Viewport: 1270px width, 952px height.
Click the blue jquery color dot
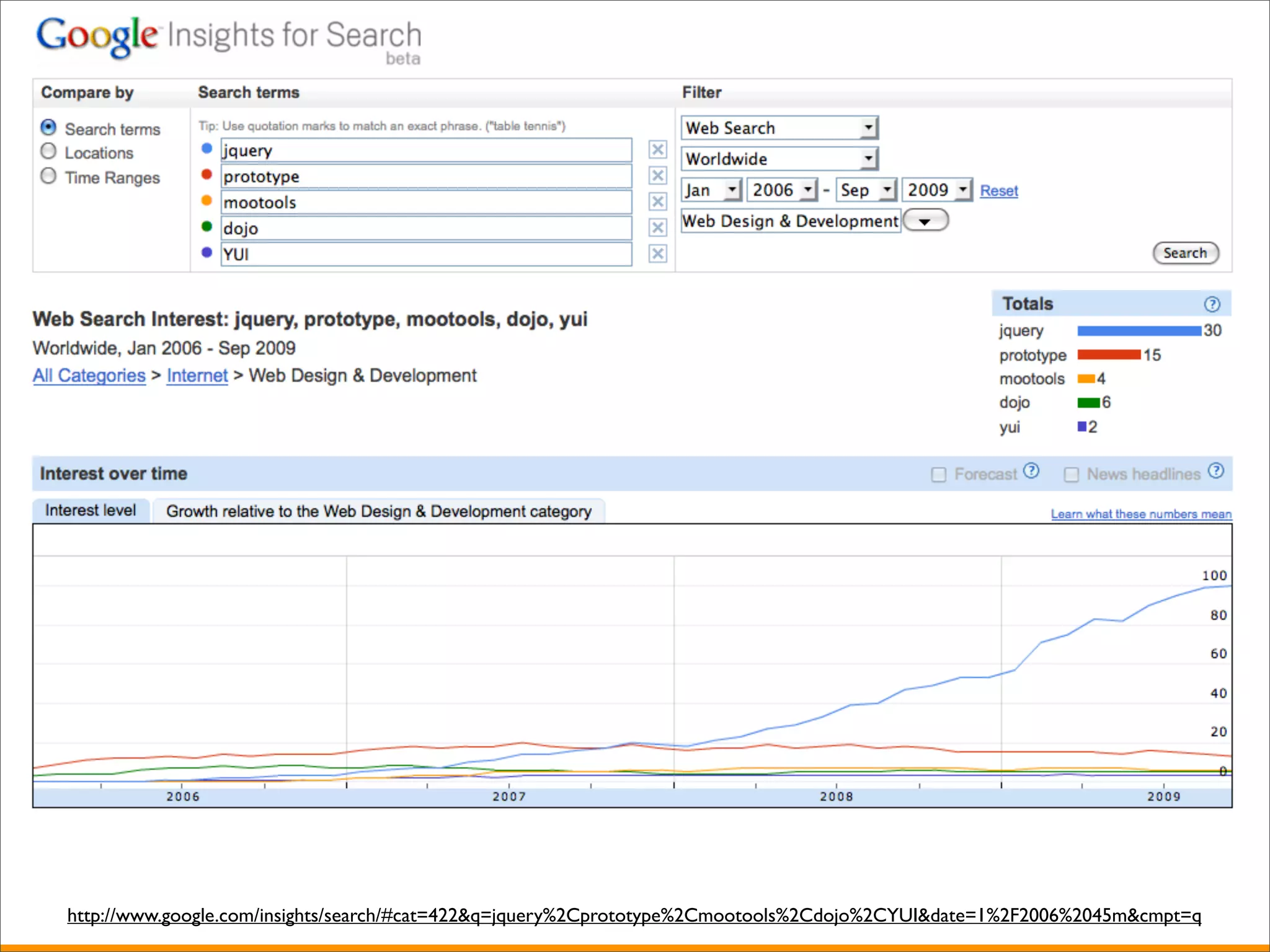tap(207, 149)
